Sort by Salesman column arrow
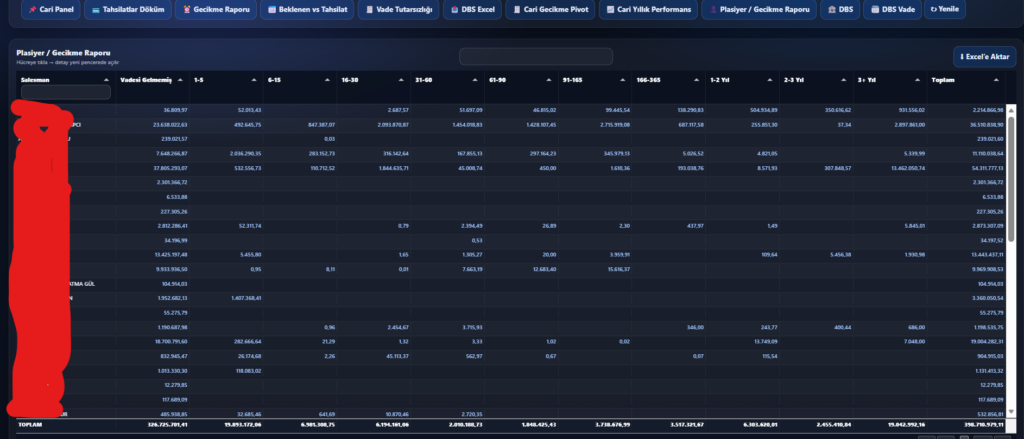This screenshot has width=1024, height=439. pos(106,80)
